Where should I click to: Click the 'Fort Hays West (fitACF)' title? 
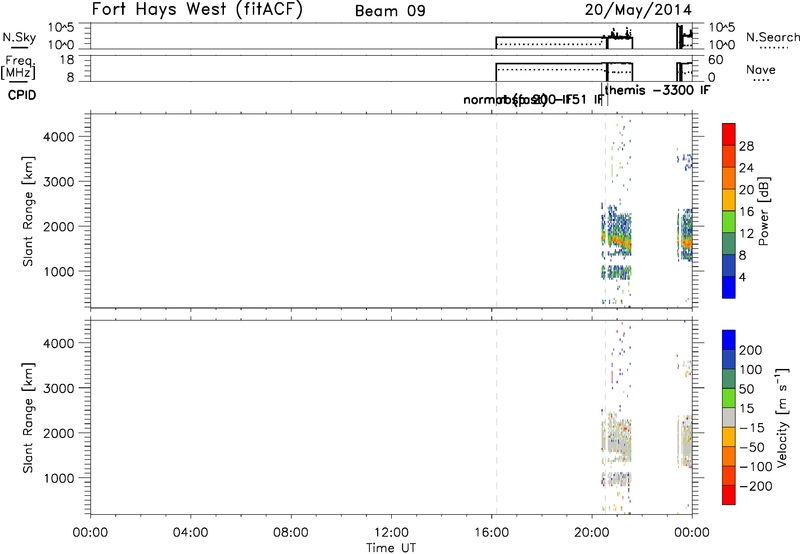197,9
